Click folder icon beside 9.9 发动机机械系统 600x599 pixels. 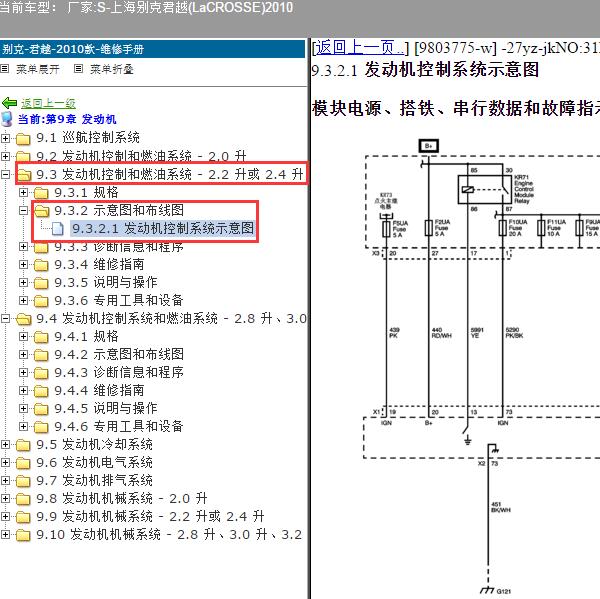(23, 517)
